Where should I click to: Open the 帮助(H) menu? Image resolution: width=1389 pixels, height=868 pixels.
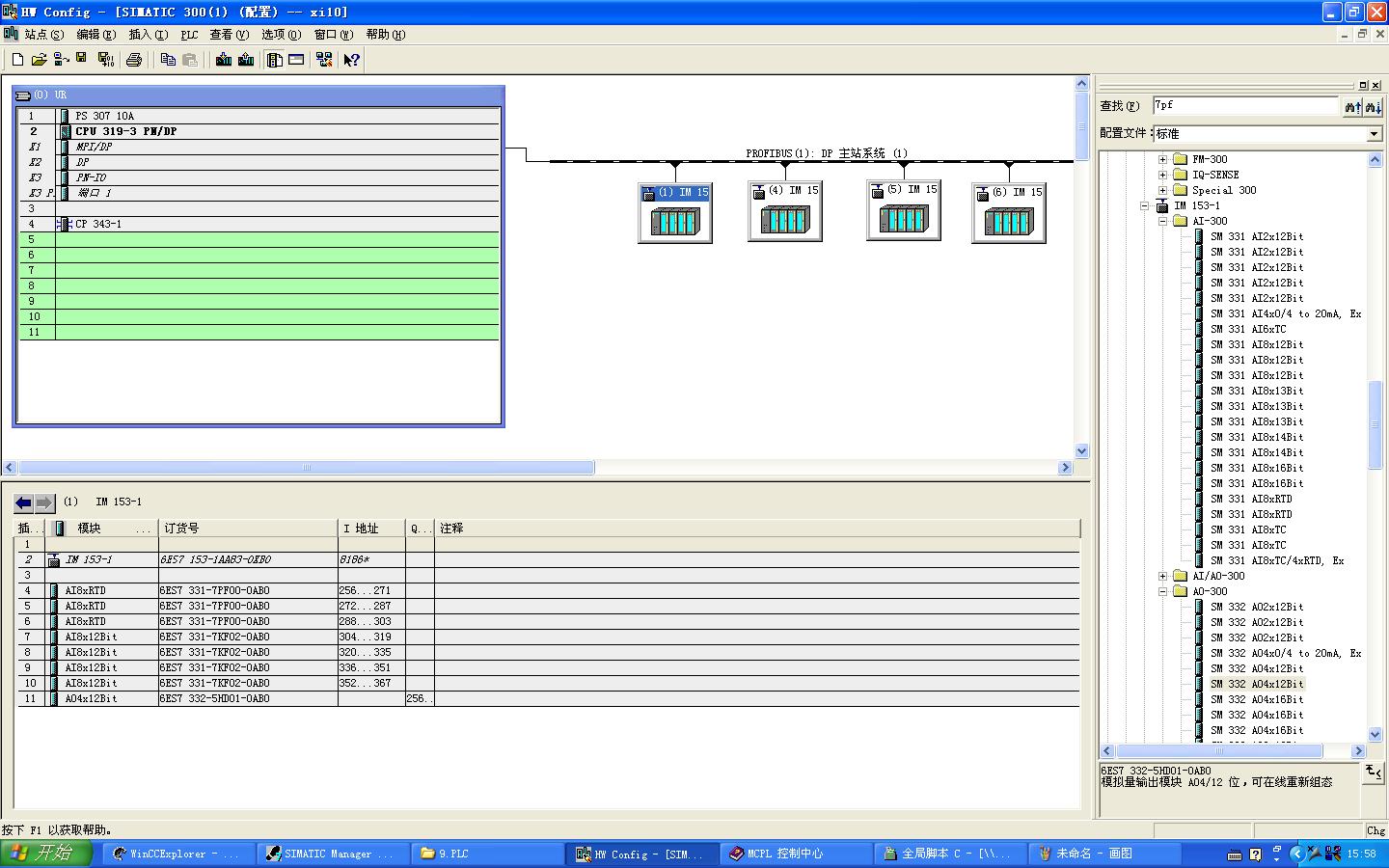(386, 35)
